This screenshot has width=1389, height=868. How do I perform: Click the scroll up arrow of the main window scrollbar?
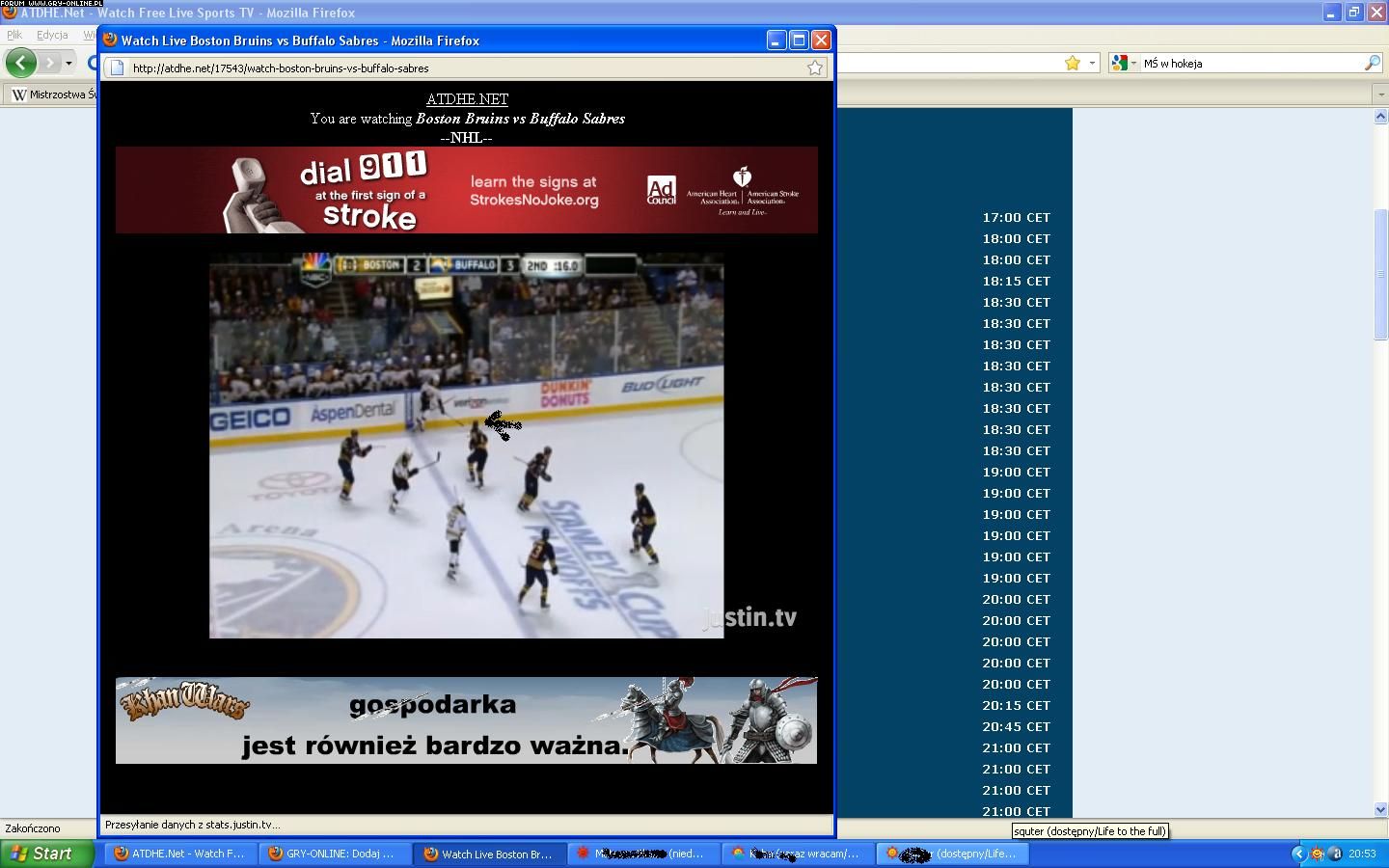[x=1380, y=117]
